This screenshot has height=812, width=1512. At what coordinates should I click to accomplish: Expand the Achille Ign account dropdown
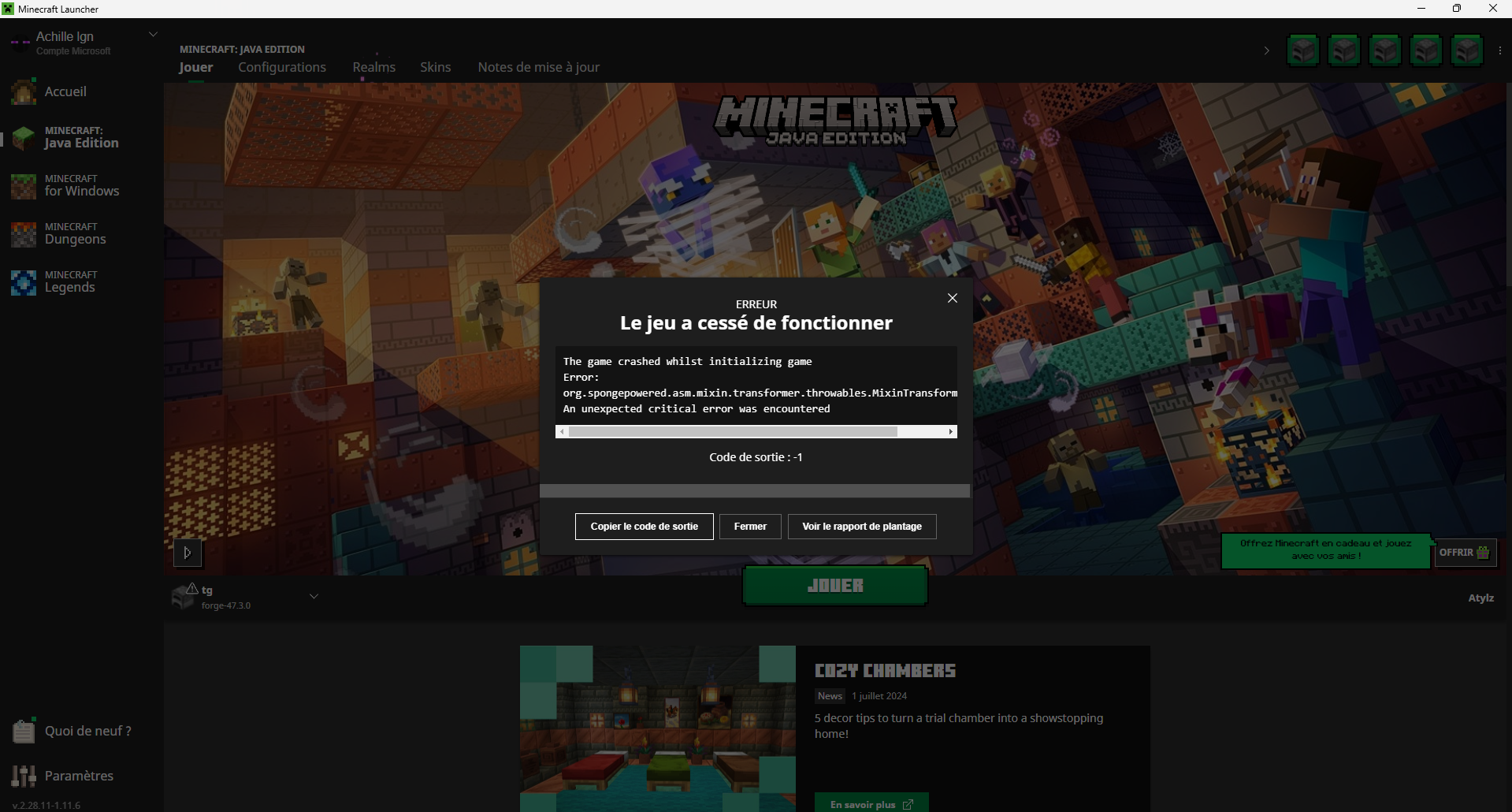[x=154, y=35]
